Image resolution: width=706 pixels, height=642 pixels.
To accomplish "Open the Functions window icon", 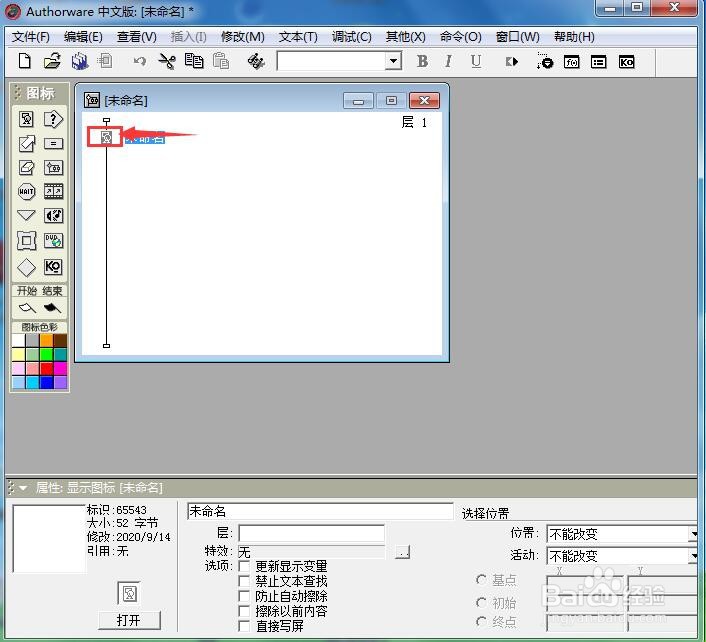I will [x=572, y=62].
